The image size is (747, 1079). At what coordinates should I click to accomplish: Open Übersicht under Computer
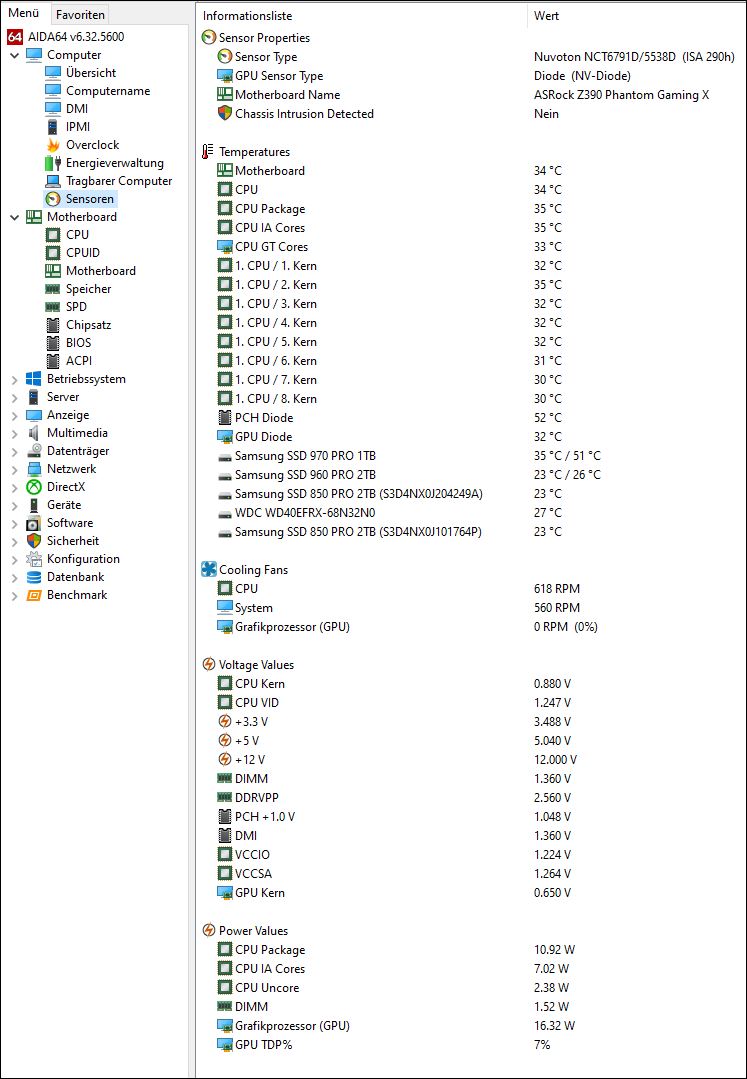[91, 73]
